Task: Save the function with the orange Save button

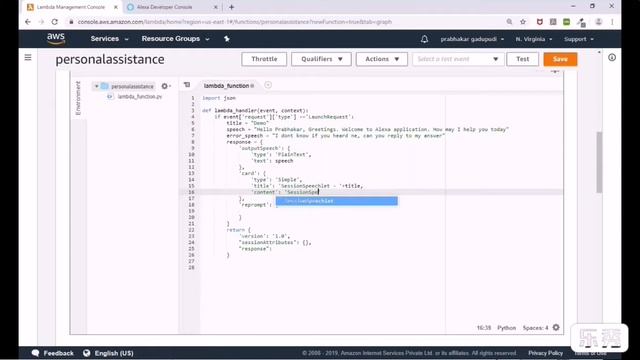Action: pyautogui.click(x=560, y=59)
